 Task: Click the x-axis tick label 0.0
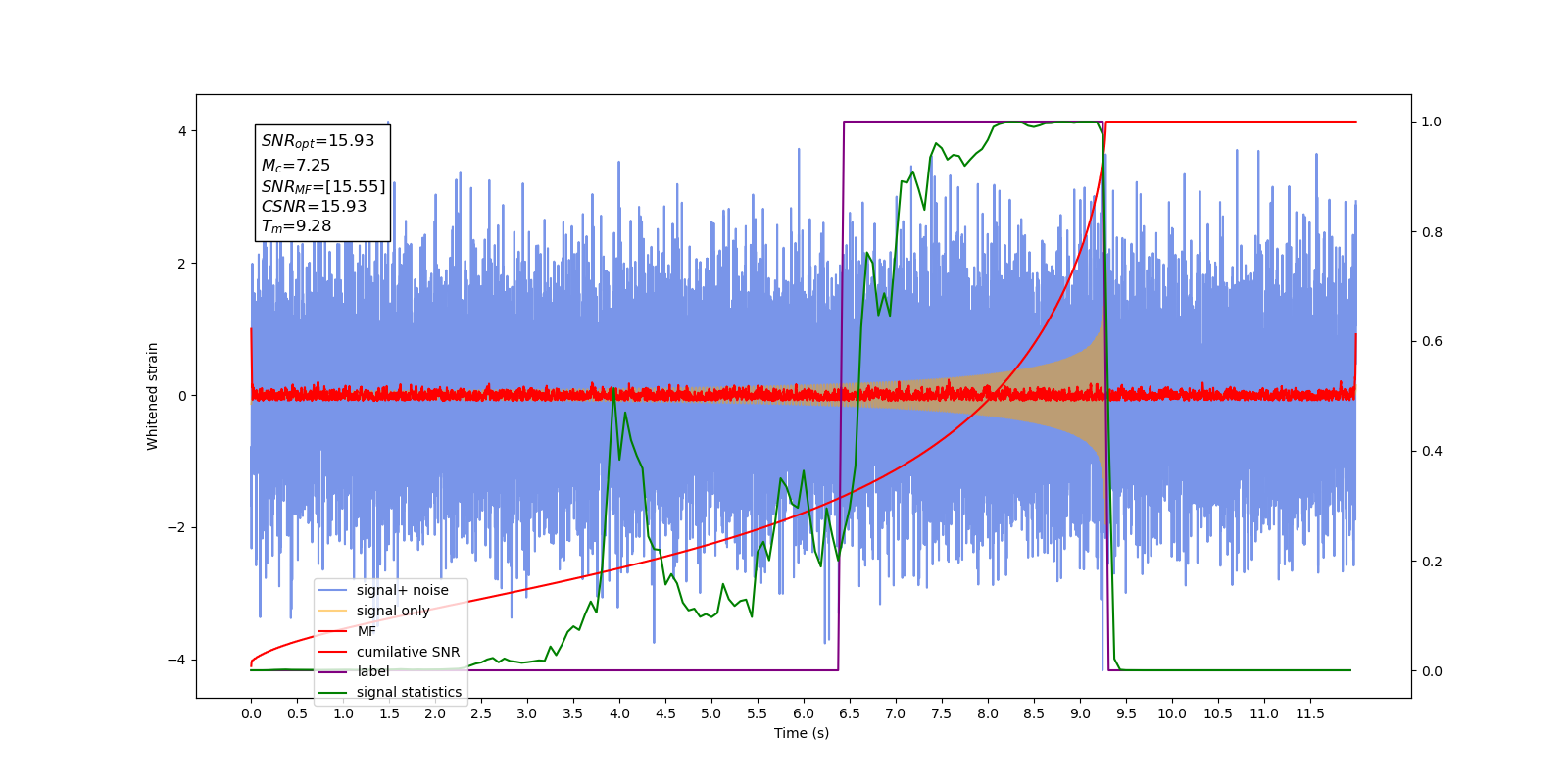click(251, 713)
